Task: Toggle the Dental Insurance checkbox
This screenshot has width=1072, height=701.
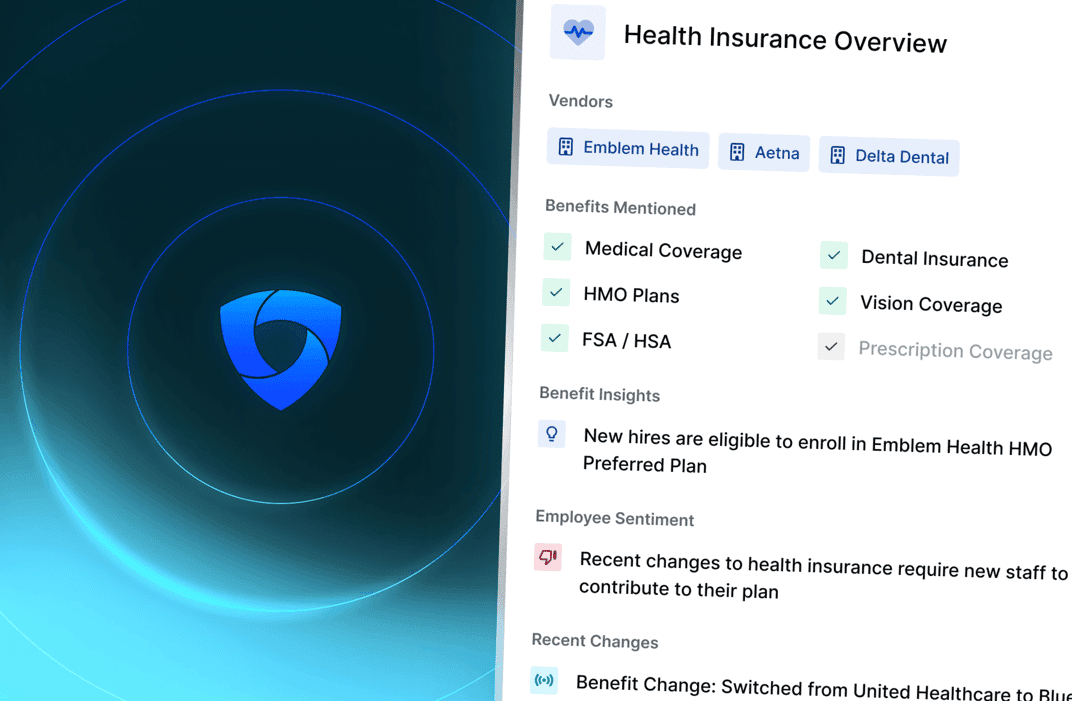Action: click(x=833, y=255)
